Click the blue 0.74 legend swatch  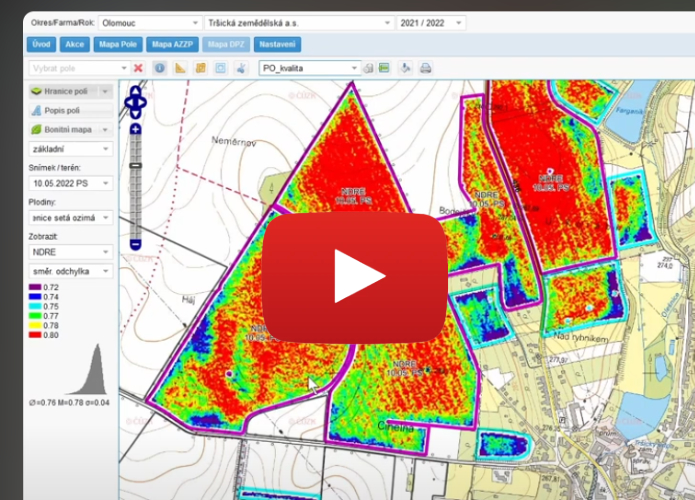tap(35, 297)
